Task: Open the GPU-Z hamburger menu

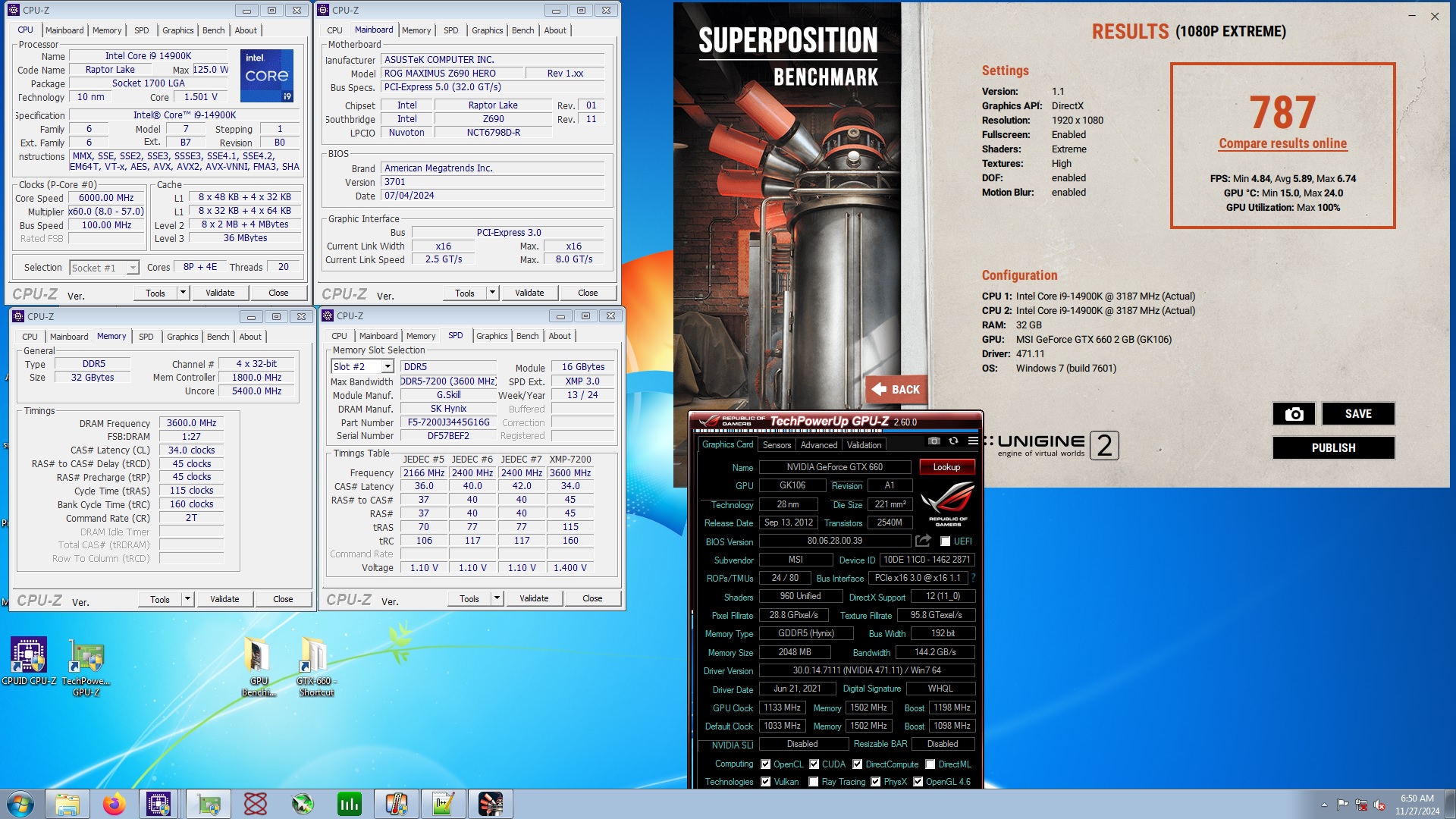Action: coord(973,441)
